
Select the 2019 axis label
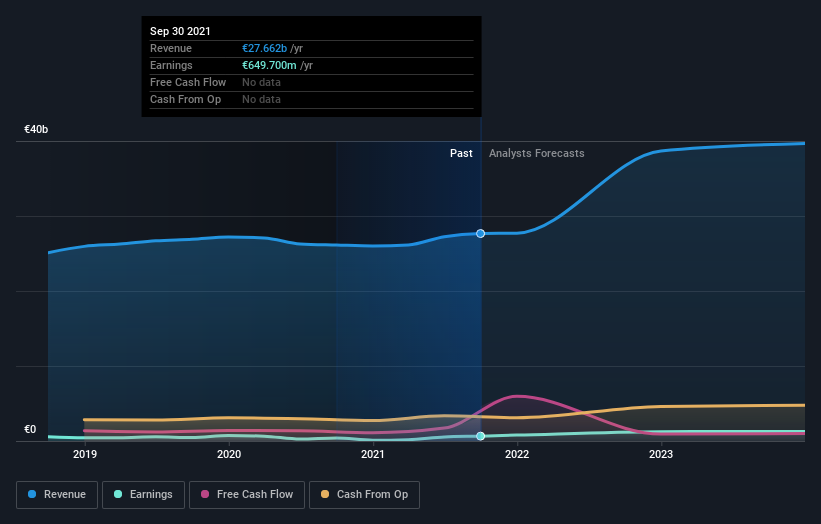85,454
